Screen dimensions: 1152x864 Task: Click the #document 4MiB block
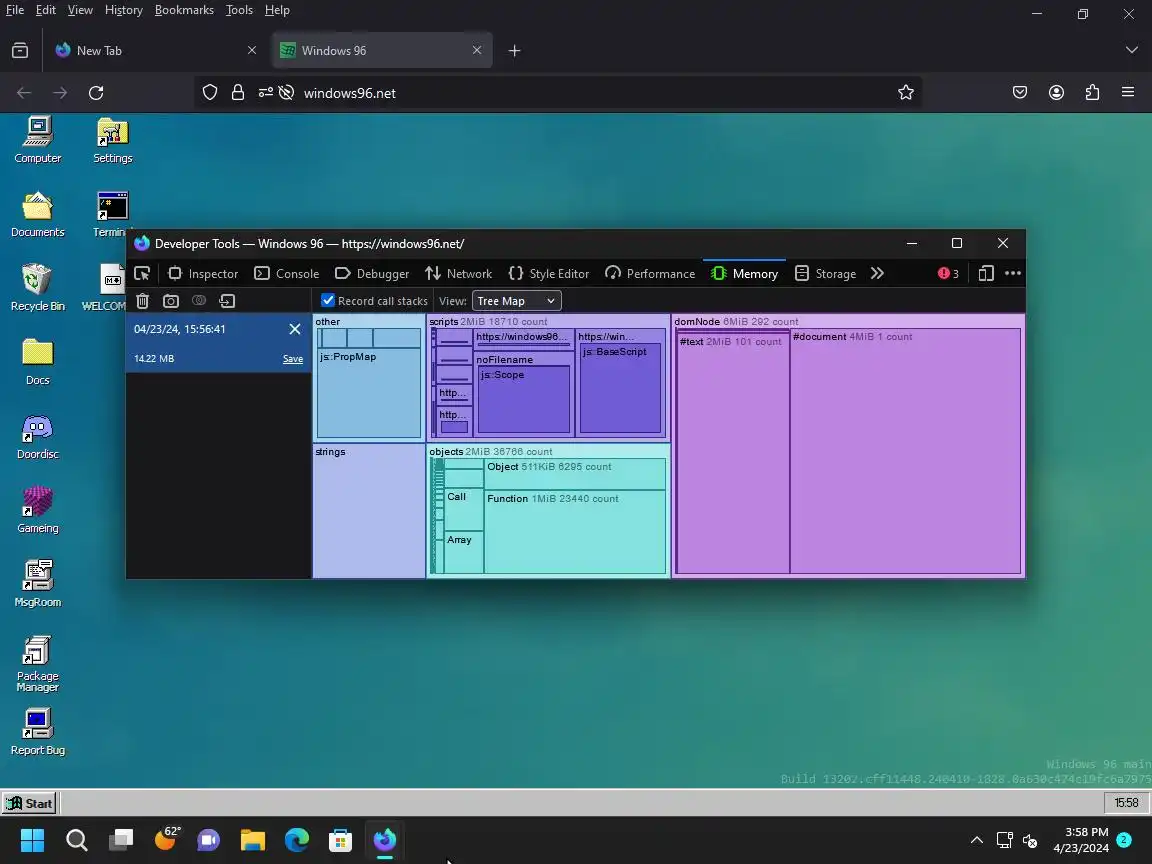click(x=905, y=451)
